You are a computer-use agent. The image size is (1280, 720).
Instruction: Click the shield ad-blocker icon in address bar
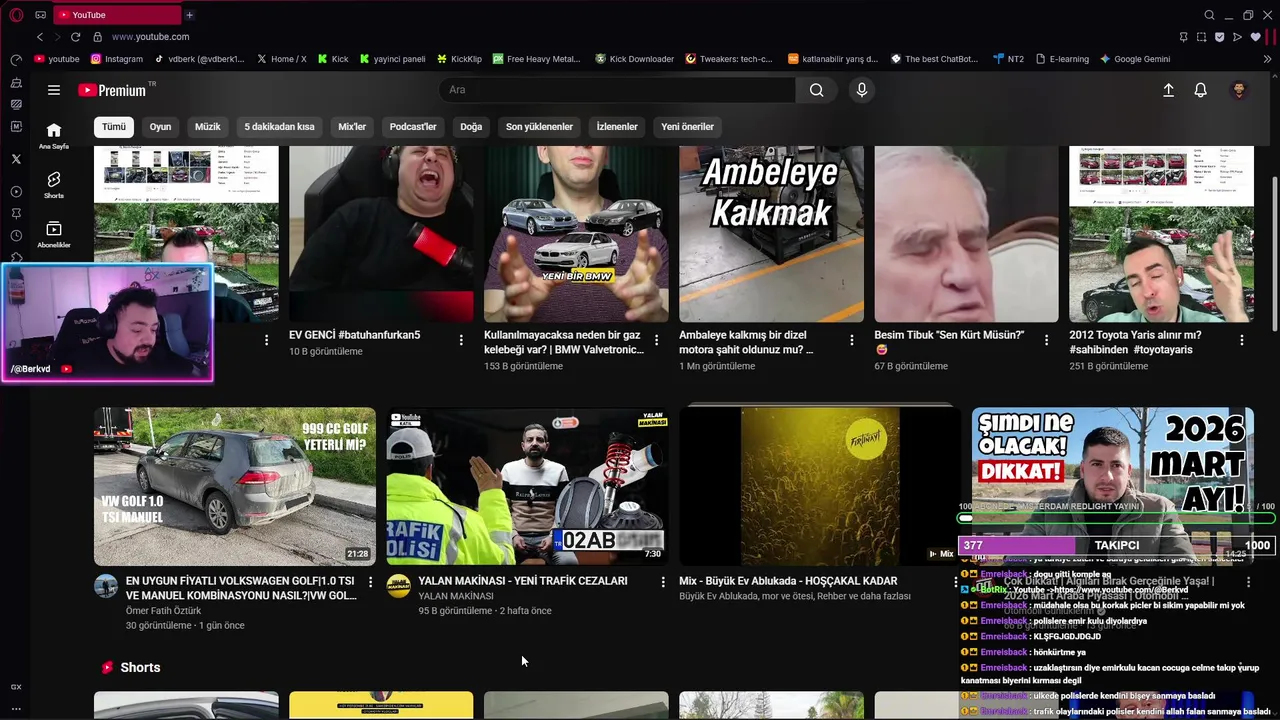click(x=1219, y=37)
